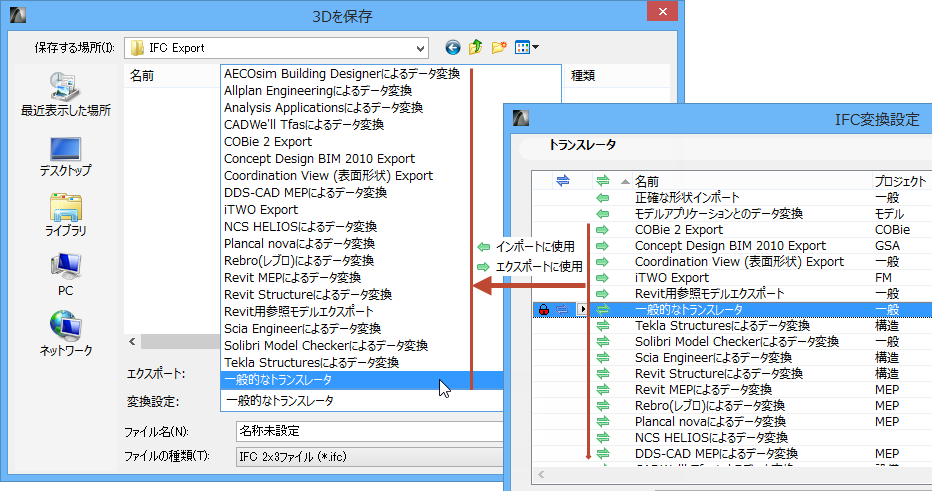Select DDS-CAD MEPによるデータ変換 in dropdown list
The image size is (932, 491).
306,193
